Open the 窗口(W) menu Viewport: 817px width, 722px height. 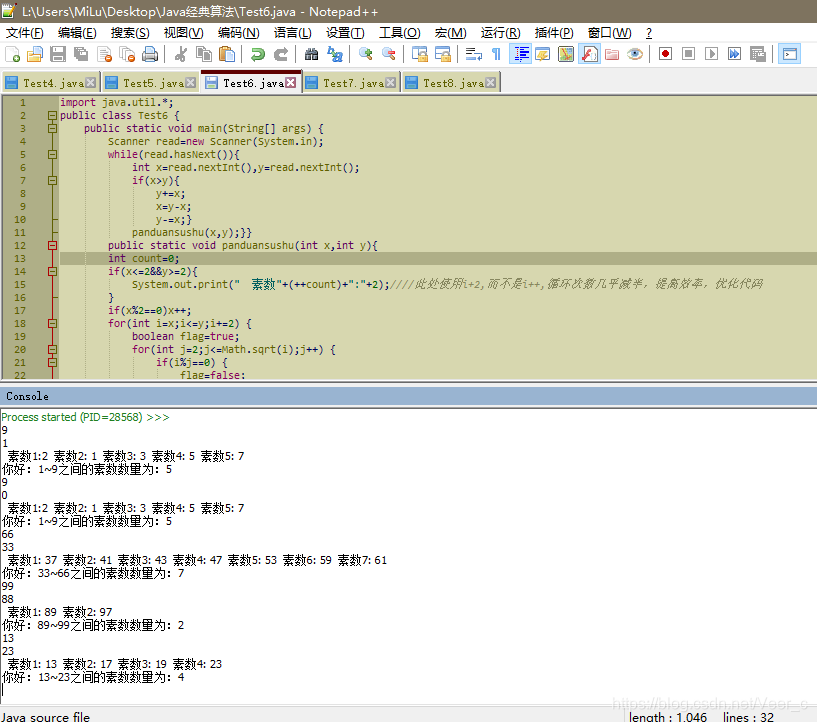click(x=609, y=33)
